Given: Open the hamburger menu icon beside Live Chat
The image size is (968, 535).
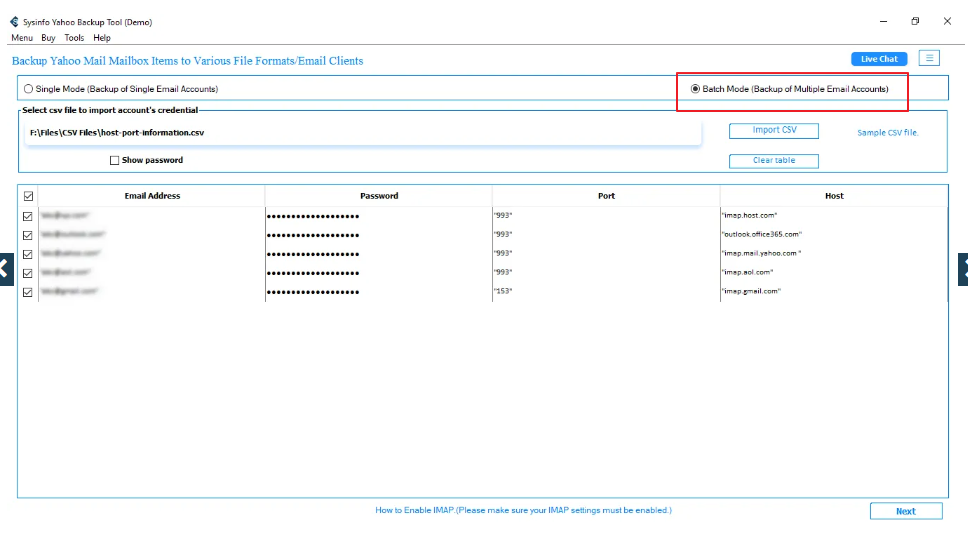Looking at the screenshot, I should pyautogui.click(x=929, y=58).
